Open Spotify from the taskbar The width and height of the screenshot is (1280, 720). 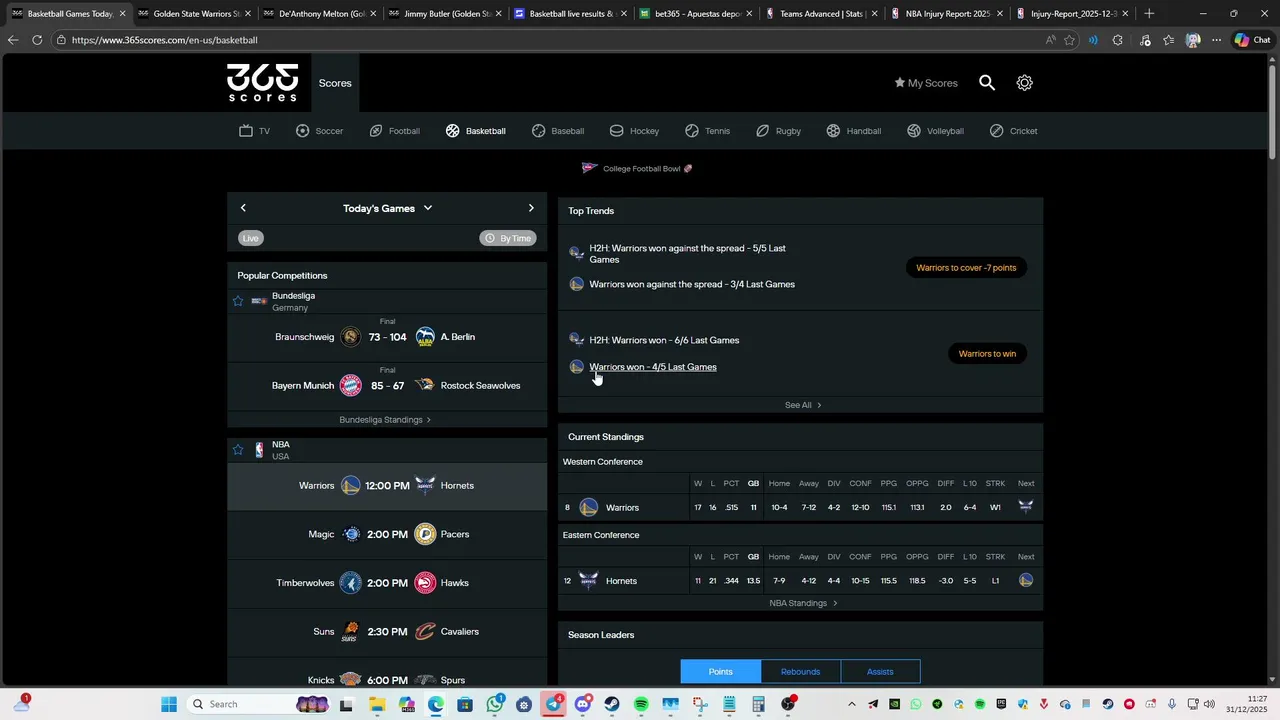641,704
